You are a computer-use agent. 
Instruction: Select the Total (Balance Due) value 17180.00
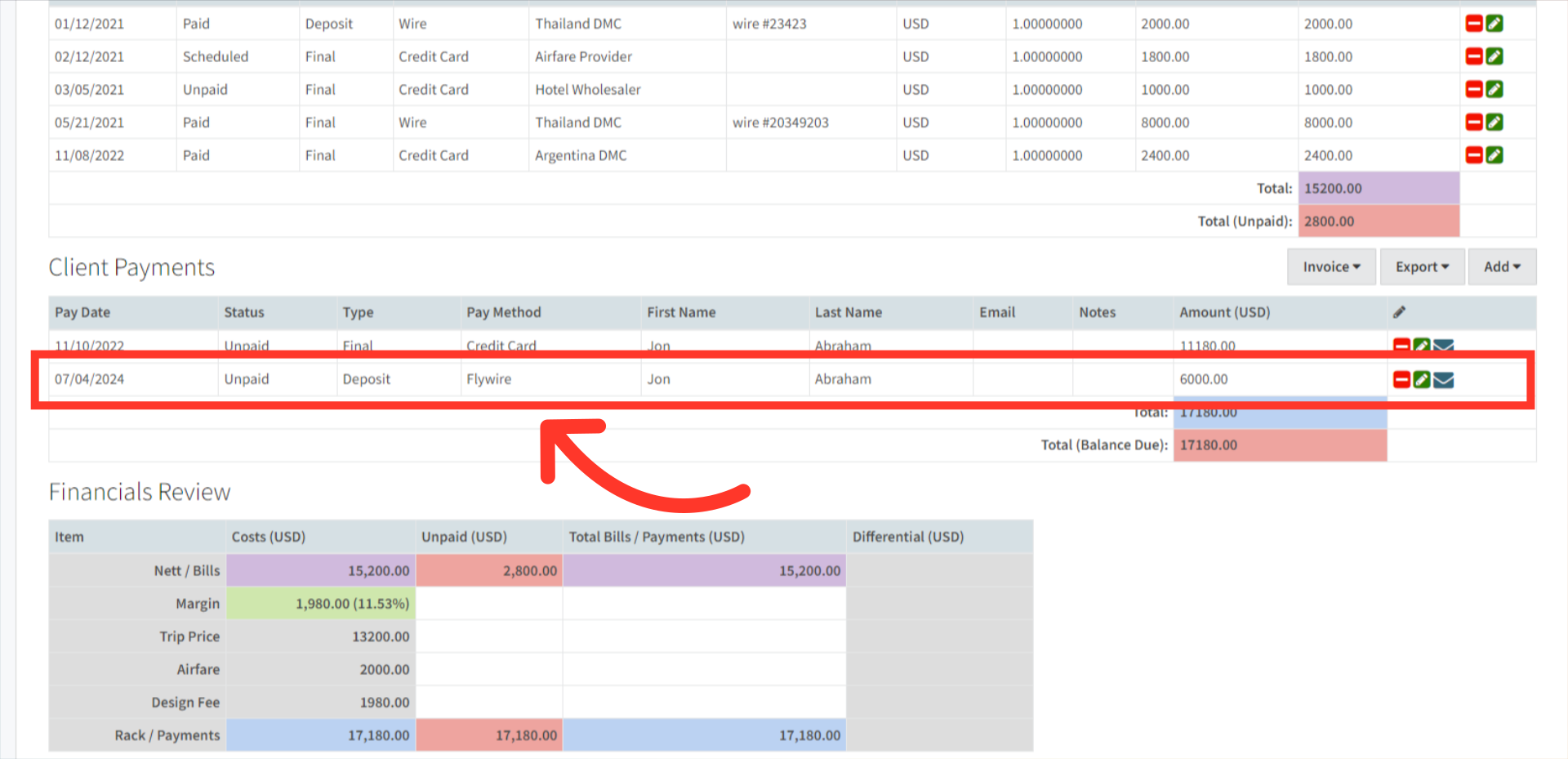[1206, 444]
